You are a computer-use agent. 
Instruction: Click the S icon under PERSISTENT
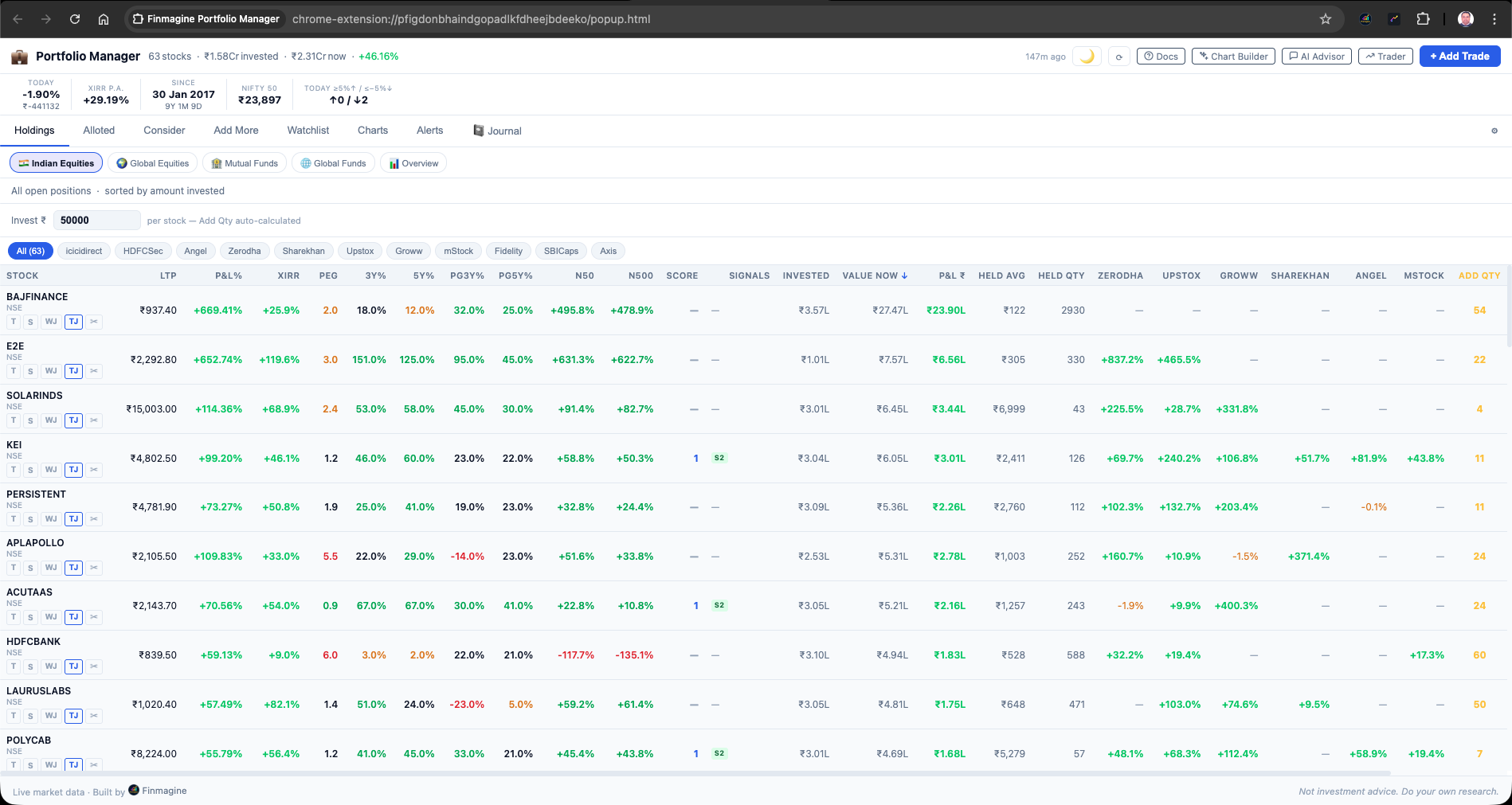30,518
